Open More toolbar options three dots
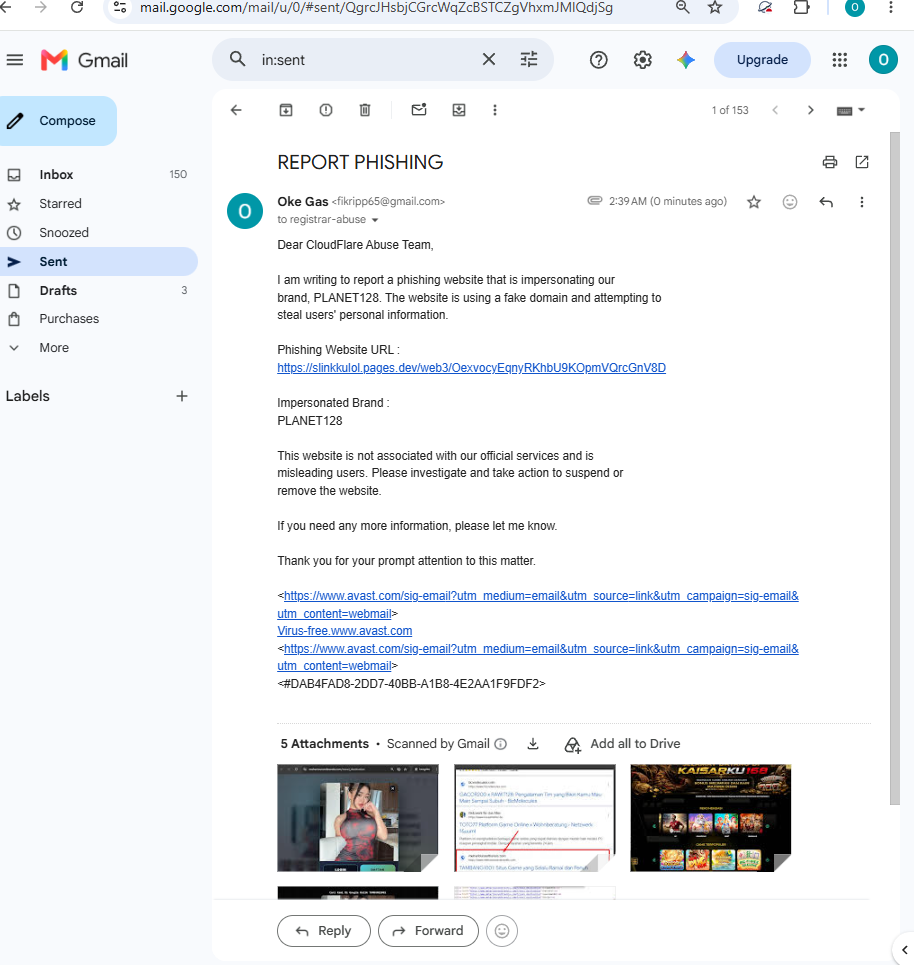The width and height of the screenshot is (914, 965). coord(495,110)
